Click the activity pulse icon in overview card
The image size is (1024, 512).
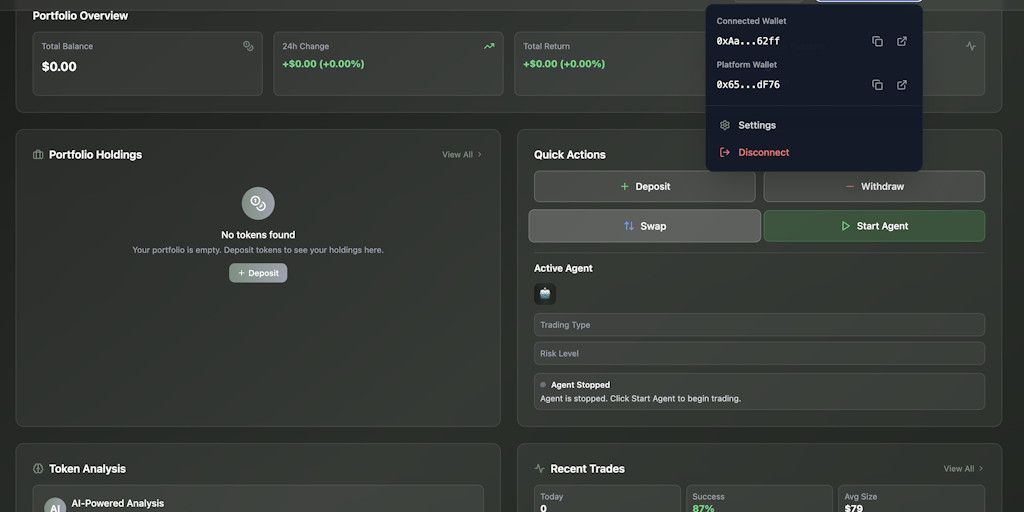[x=971, y=46]
